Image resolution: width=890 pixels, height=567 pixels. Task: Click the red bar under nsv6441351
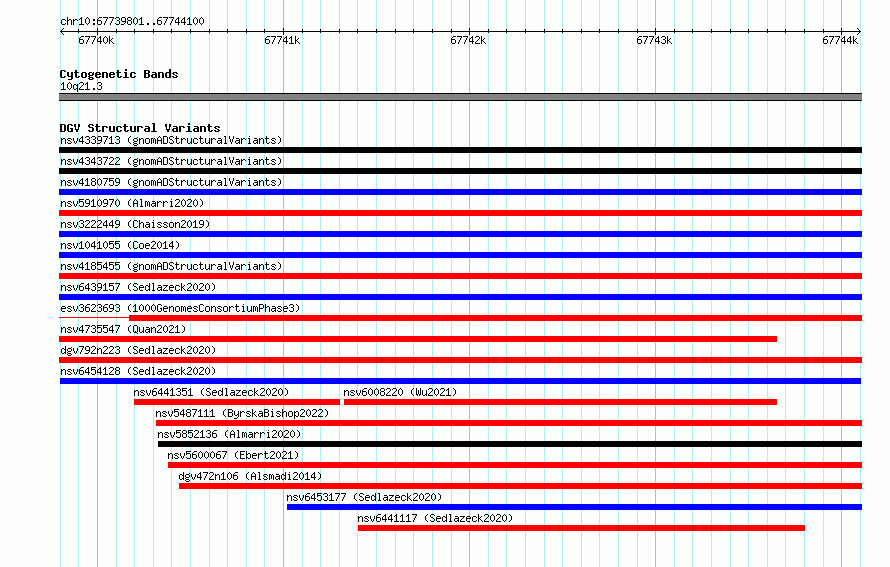click(237, 402)
